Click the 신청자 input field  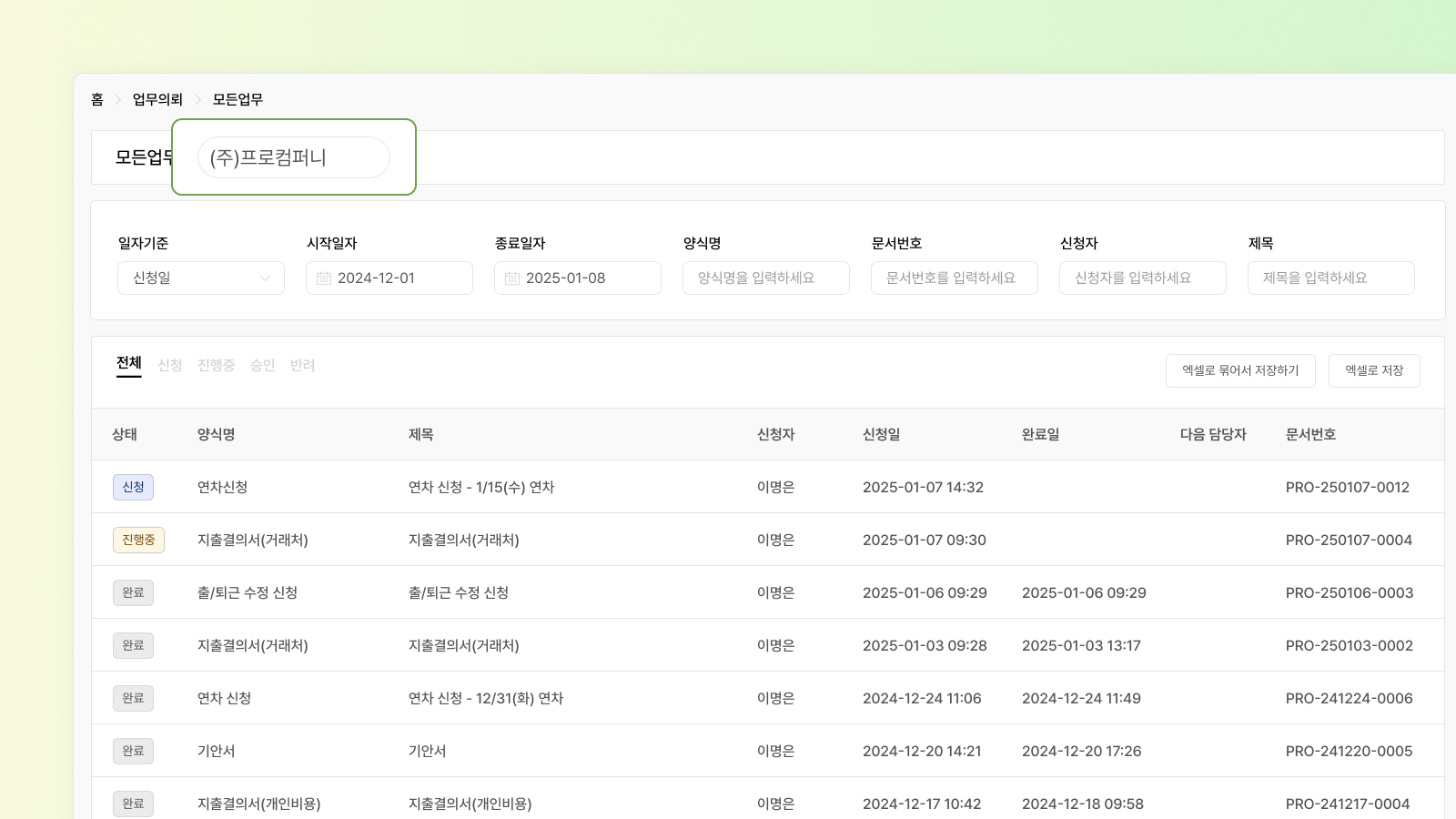tap(1143, 278)
